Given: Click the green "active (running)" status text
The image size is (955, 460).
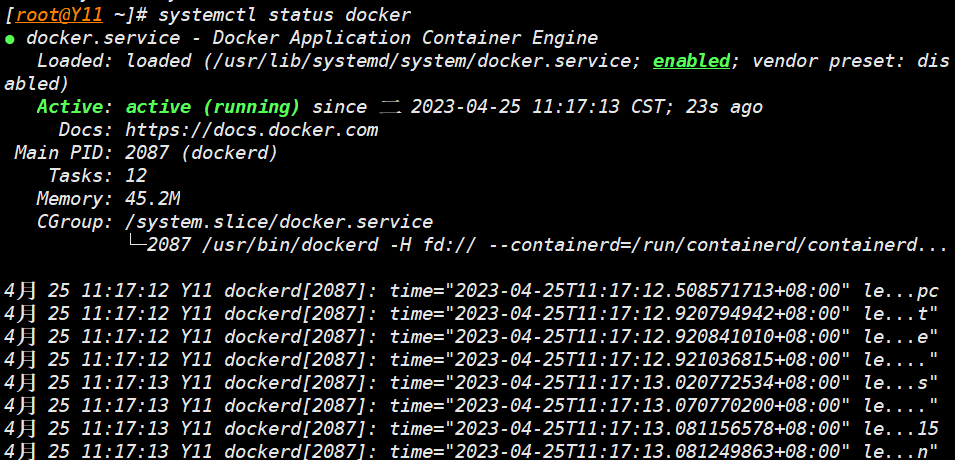Looking at the screenshot, I should [212, 107].
